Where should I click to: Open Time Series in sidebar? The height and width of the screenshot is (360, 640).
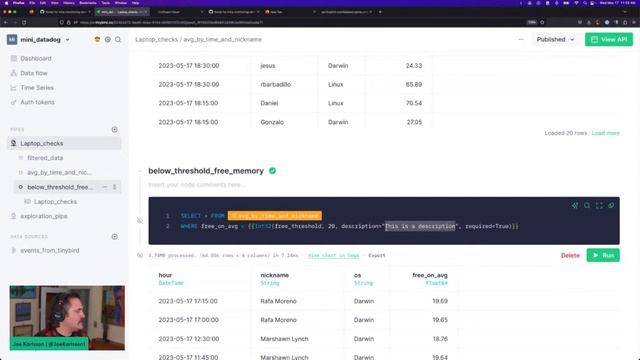point(37,88)
